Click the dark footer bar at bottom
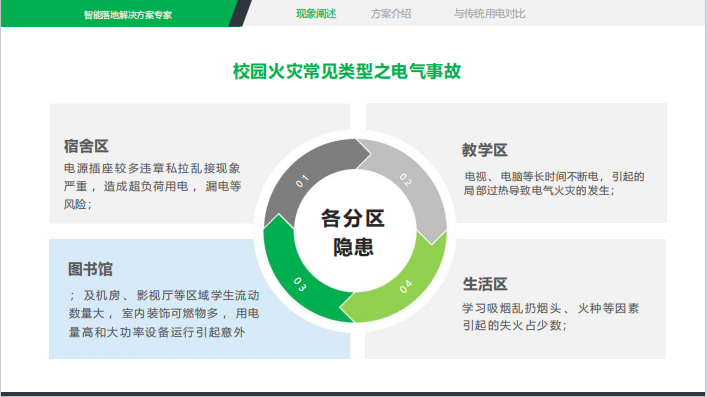 click(354, 394)
